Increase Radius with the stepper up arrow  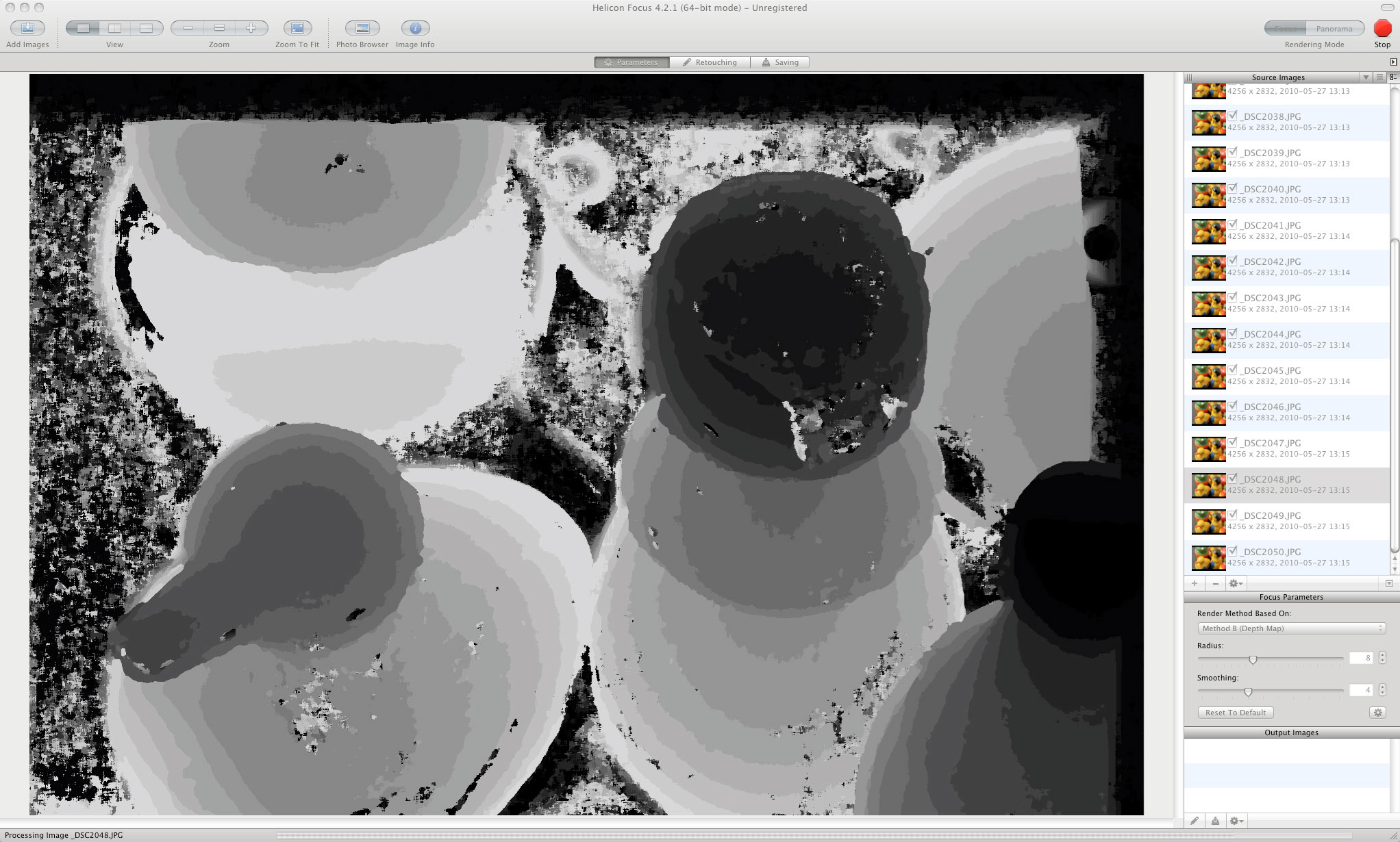[1382, 654]
